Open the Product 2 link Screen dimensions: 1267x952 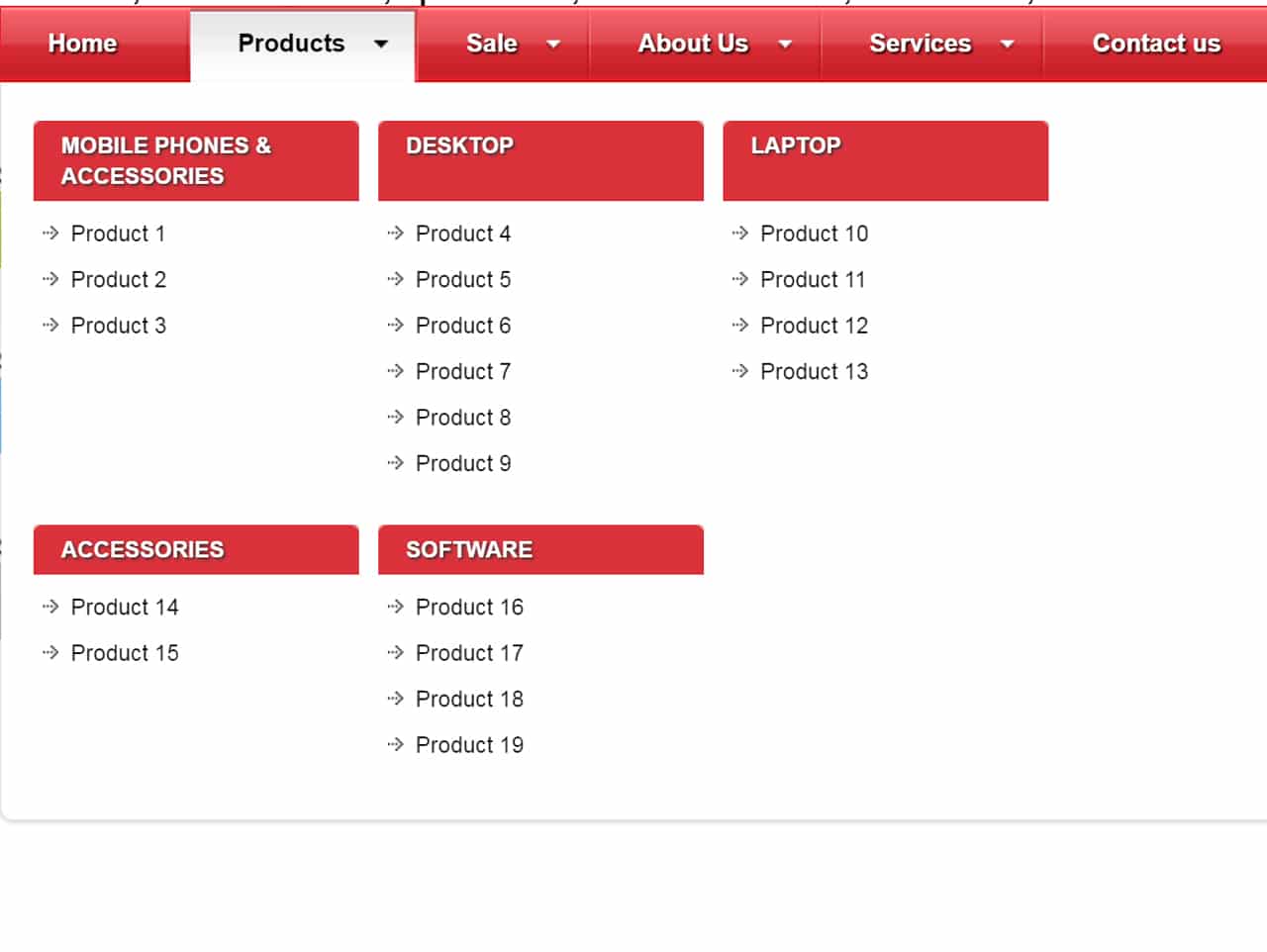(x=119, y=279)
